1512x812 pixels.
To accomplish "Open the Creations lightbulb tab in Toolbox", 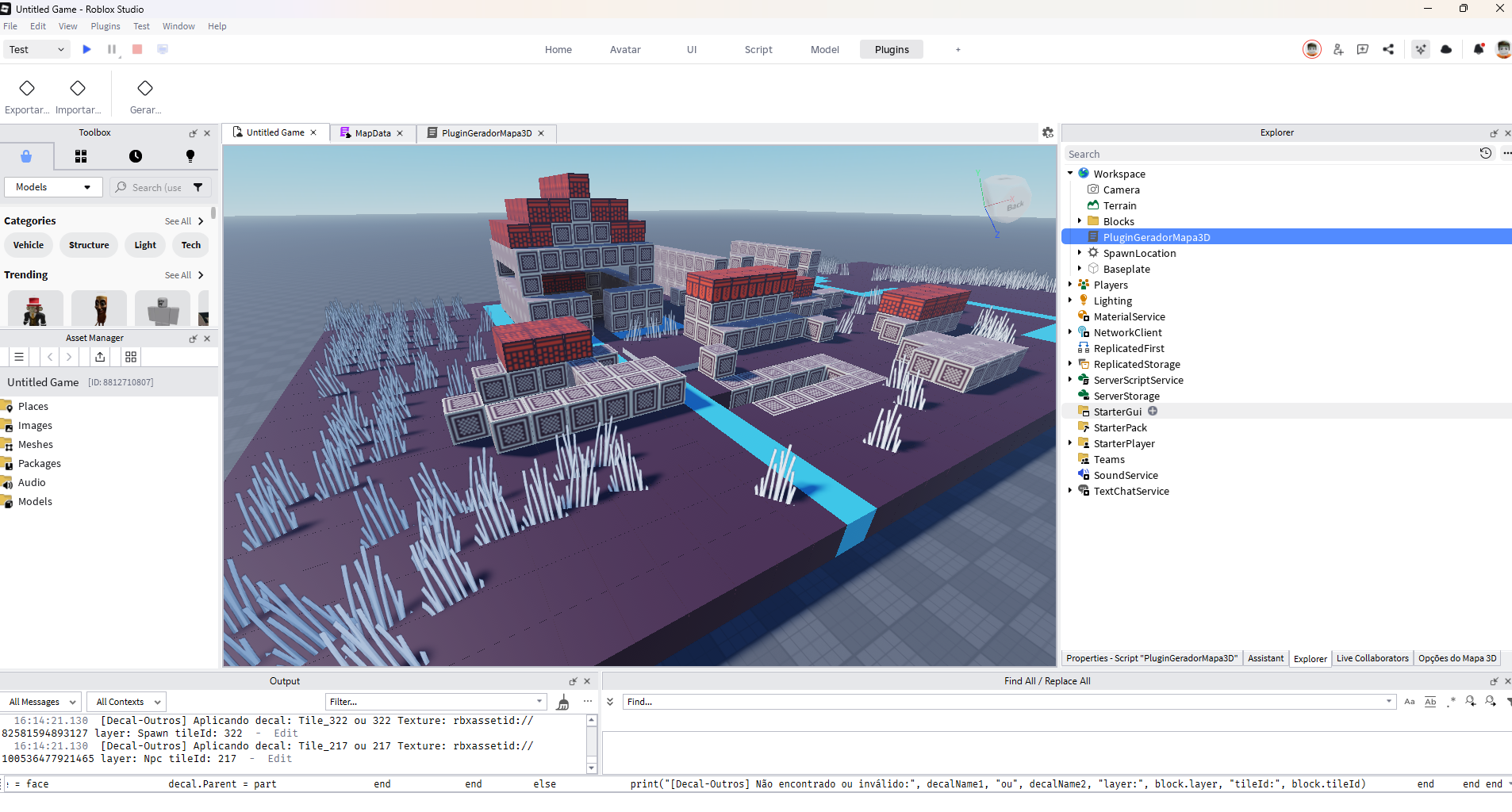I will click(190, 156).
